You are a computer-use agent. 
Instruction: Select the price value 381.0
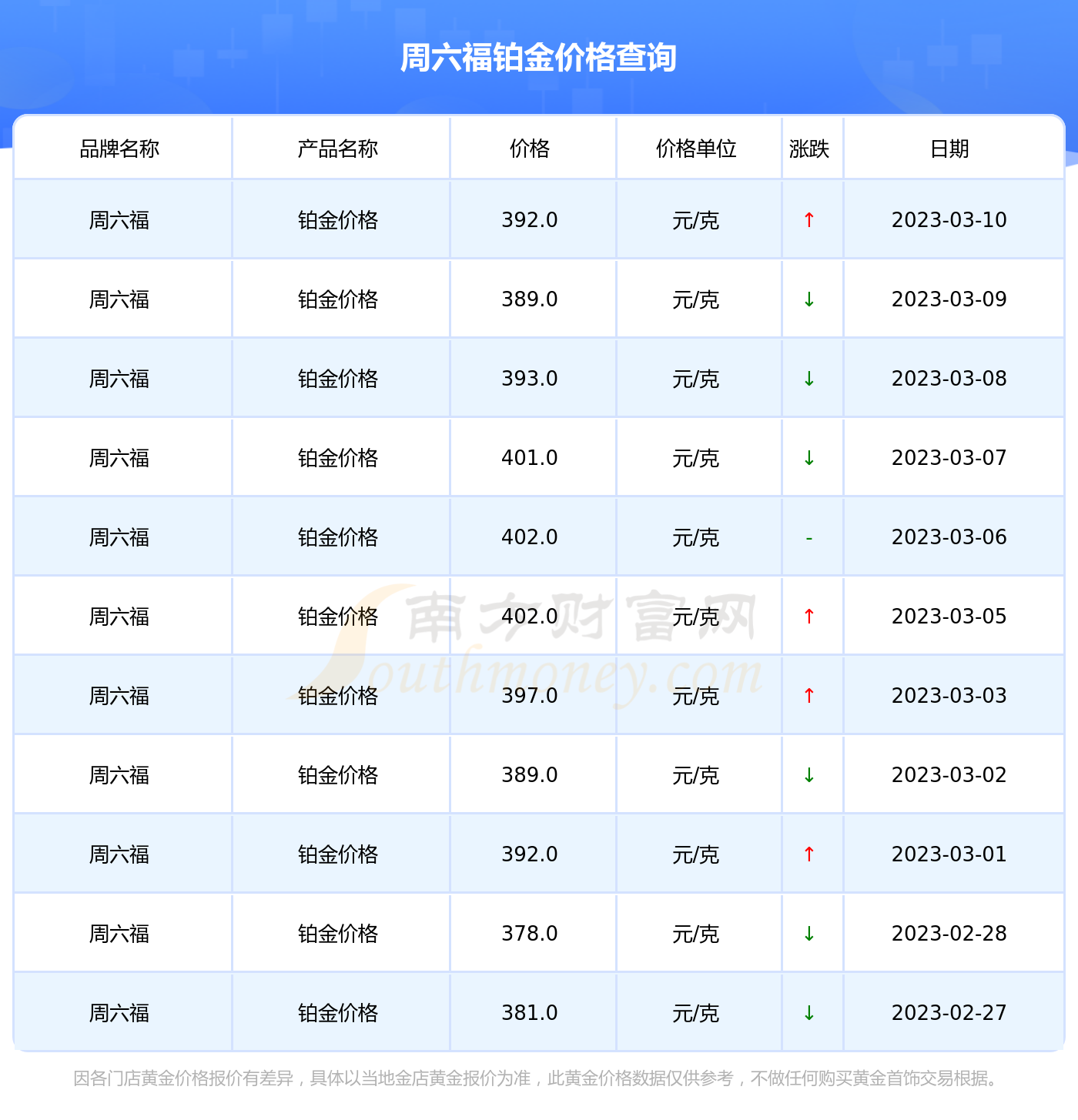[530, 1013]
